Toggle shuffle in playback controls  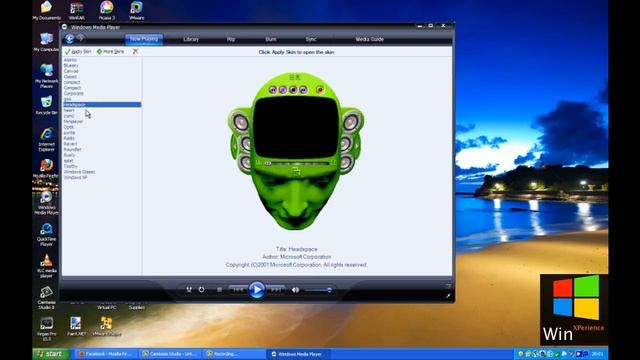pos(189,289)
